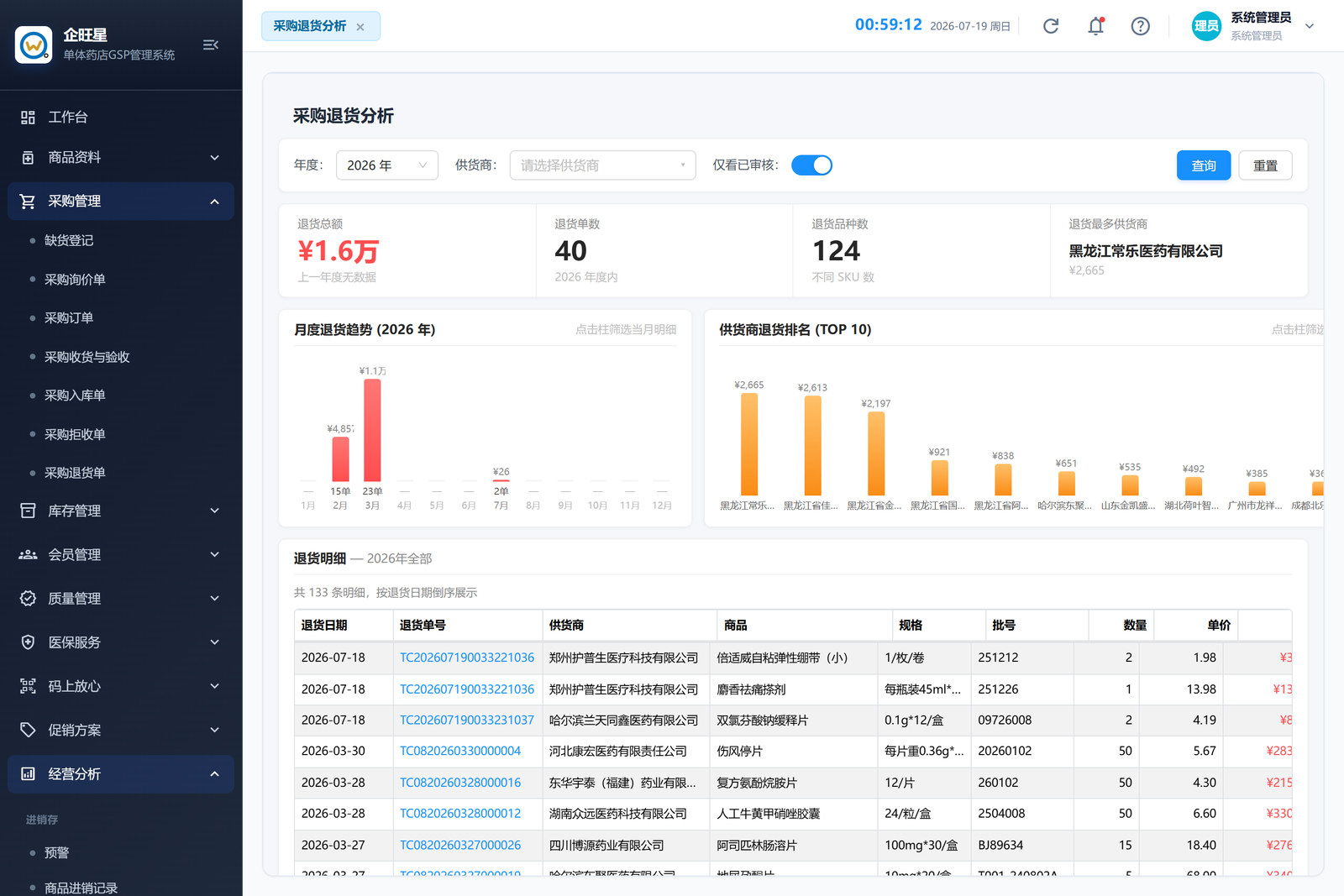Click the ¥2,197 supplier ranking bar
This screenshot has height=896, width=1344.
(x=876, y=453)
